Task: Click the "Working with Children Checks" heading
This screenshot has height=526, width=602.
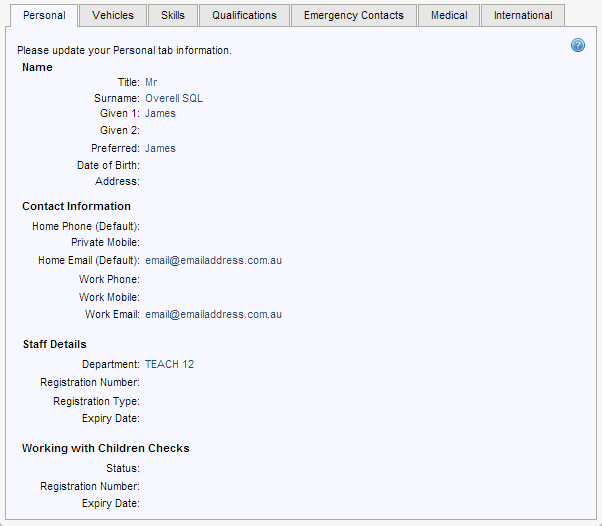Action: tap(106, 448)
